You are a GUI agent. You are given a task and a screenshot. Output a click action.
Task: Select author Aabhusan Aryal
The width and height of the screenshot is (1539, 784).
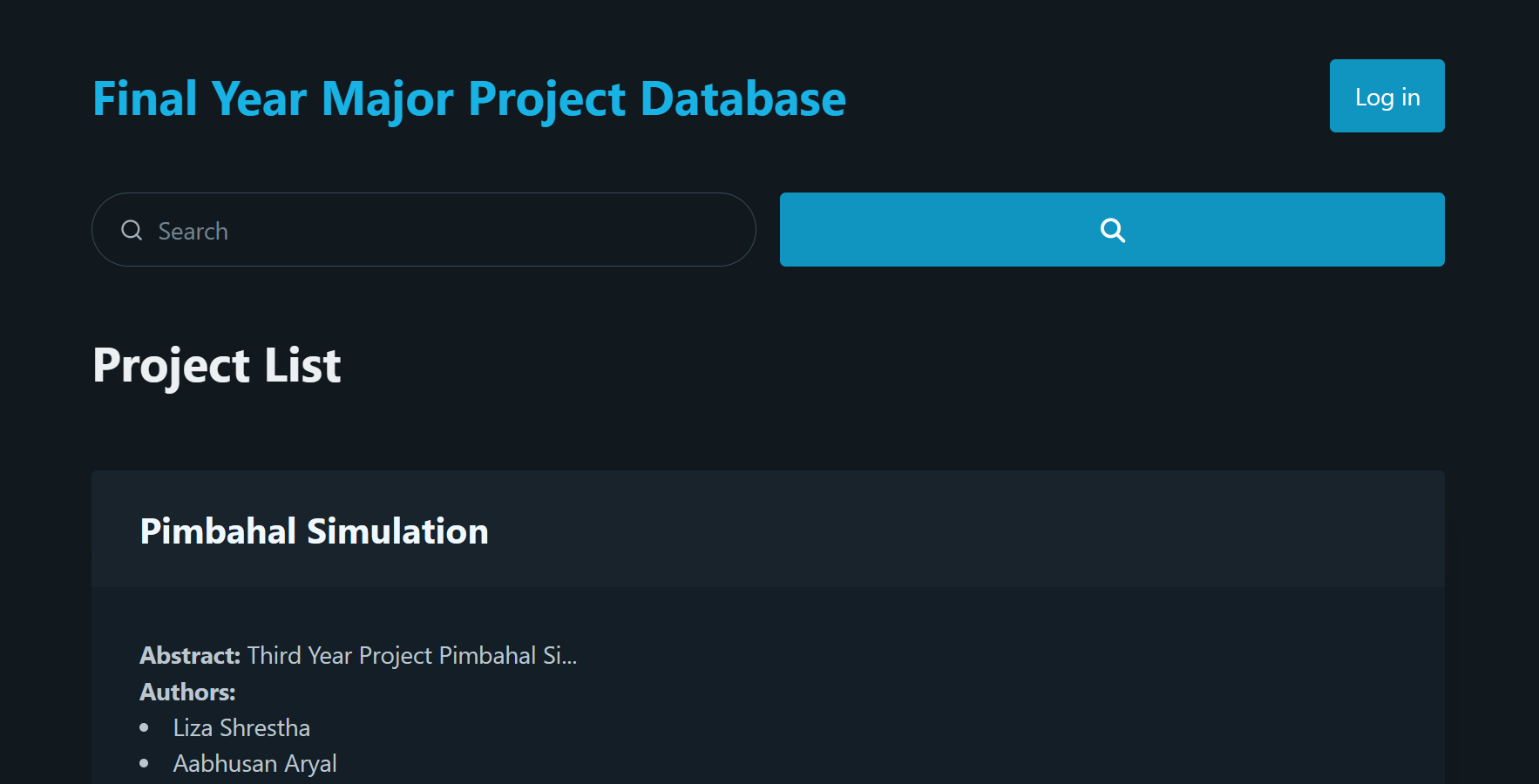254,763
